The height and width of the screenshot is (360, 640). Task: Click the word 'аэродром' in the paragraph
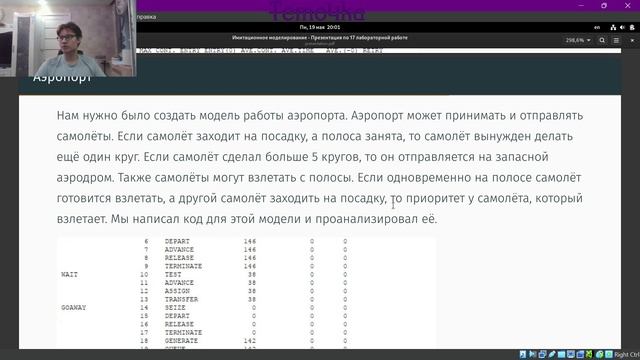click(x=85, y=178)
